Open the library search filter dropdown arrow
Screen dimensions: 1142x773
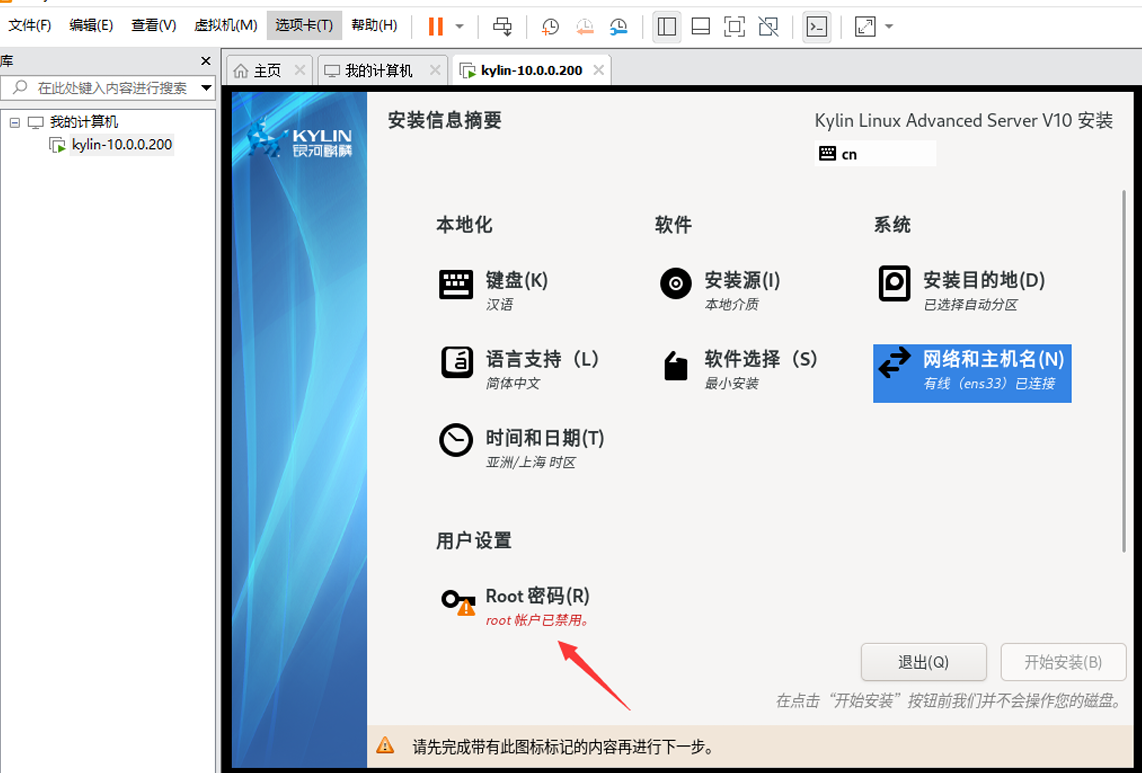click(207, 87)
